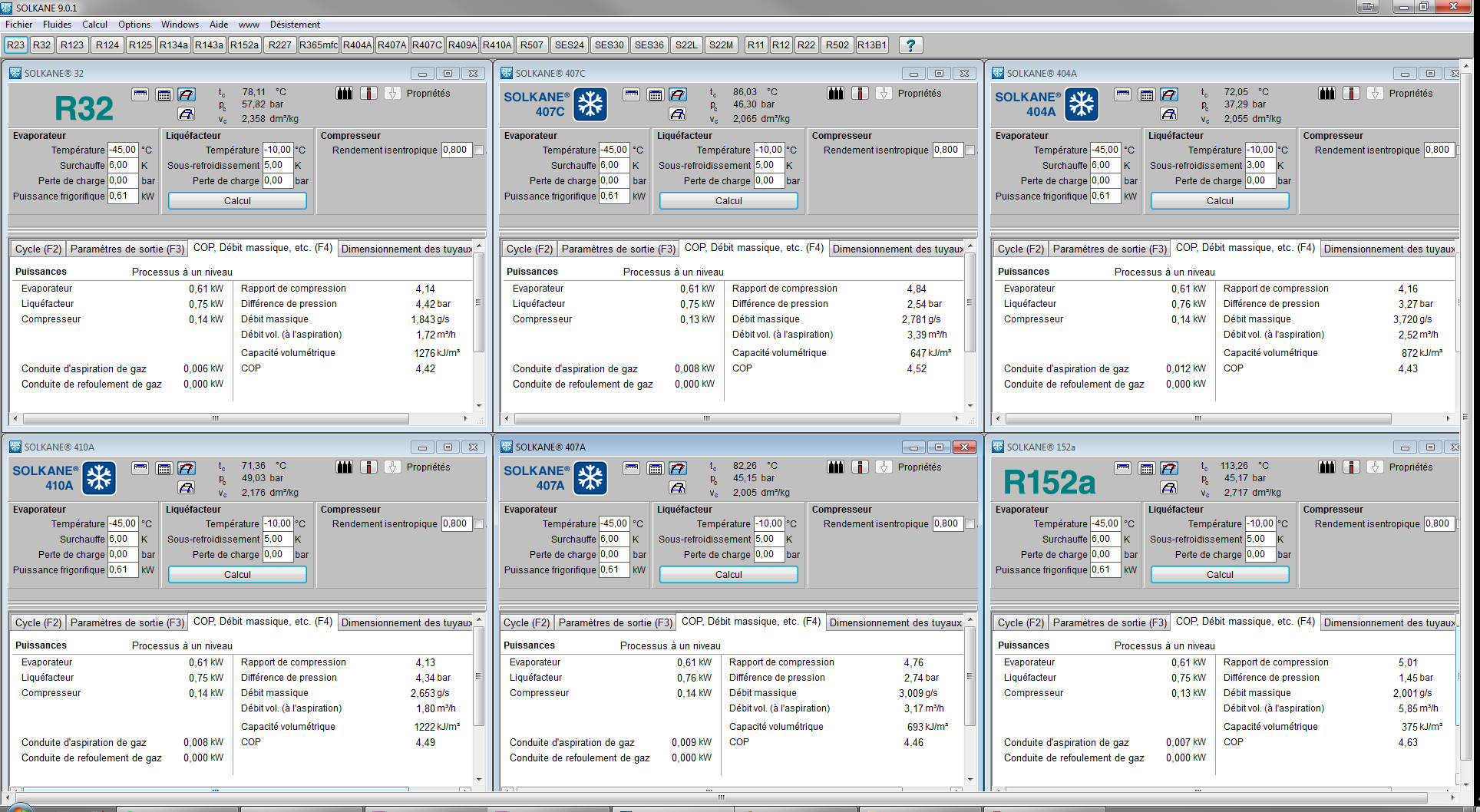
Task: Select SES36 refrigerant toolbar button
Action: (x=649, y=45)
